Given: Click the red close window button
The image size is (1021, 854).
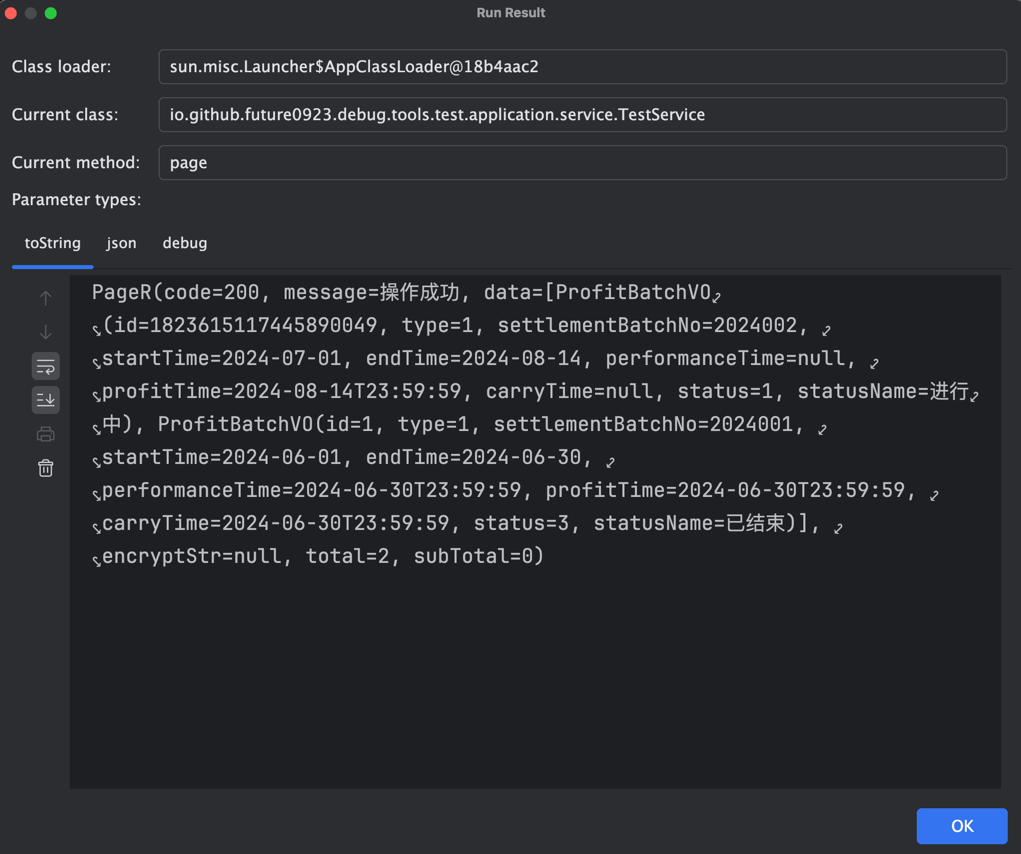Looking at the screenshot, I should 11,13.
